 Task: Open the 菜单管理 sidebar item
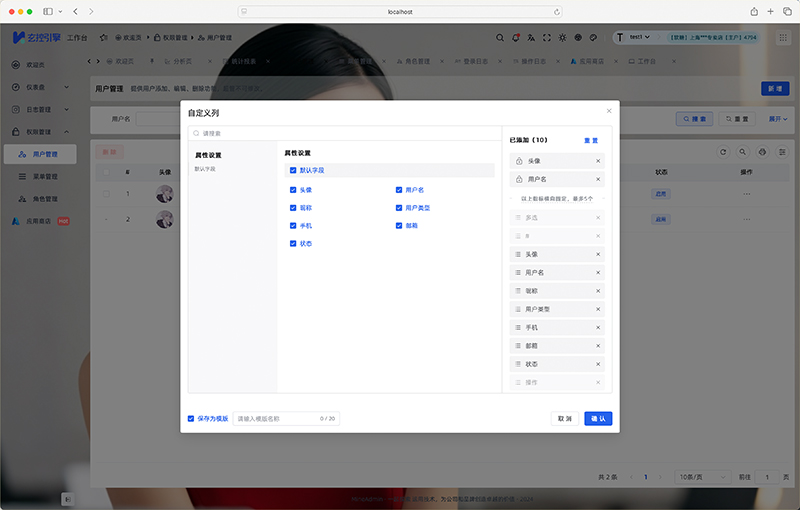[40, 176]
